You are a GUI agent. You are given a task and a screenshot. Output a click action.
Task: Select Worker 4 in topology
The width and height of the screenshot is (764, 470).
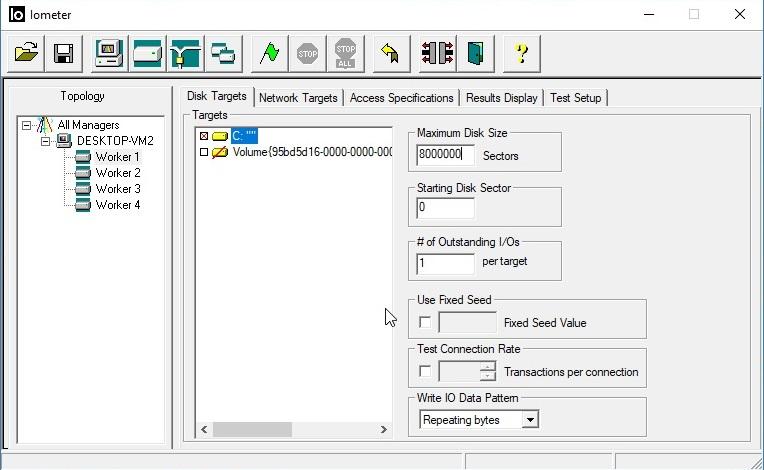pos(118,205)
